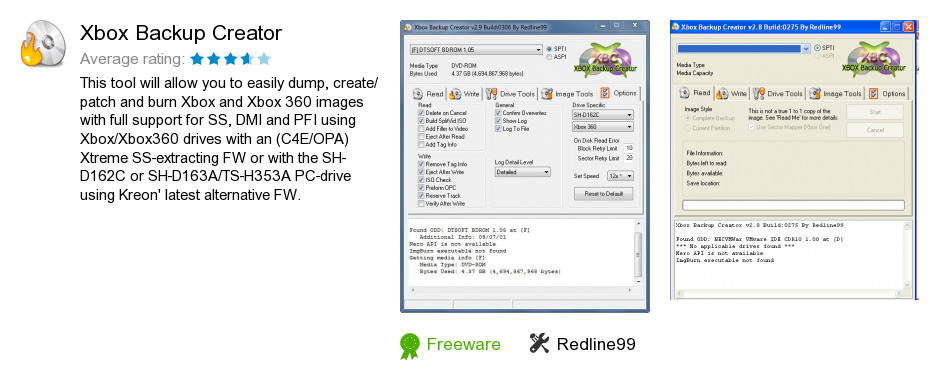Screen dimensions: 940x390
Task: Switch to Write tab in v2.8 window
Action: [733, 93]
